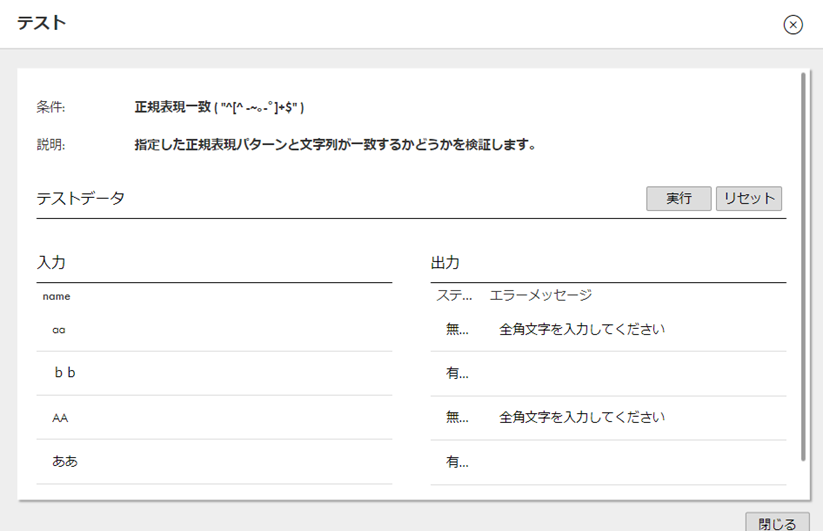823x531 pixels.
Task: Click the 有... status in the ああ row
Action: click(x=457, y=462)
